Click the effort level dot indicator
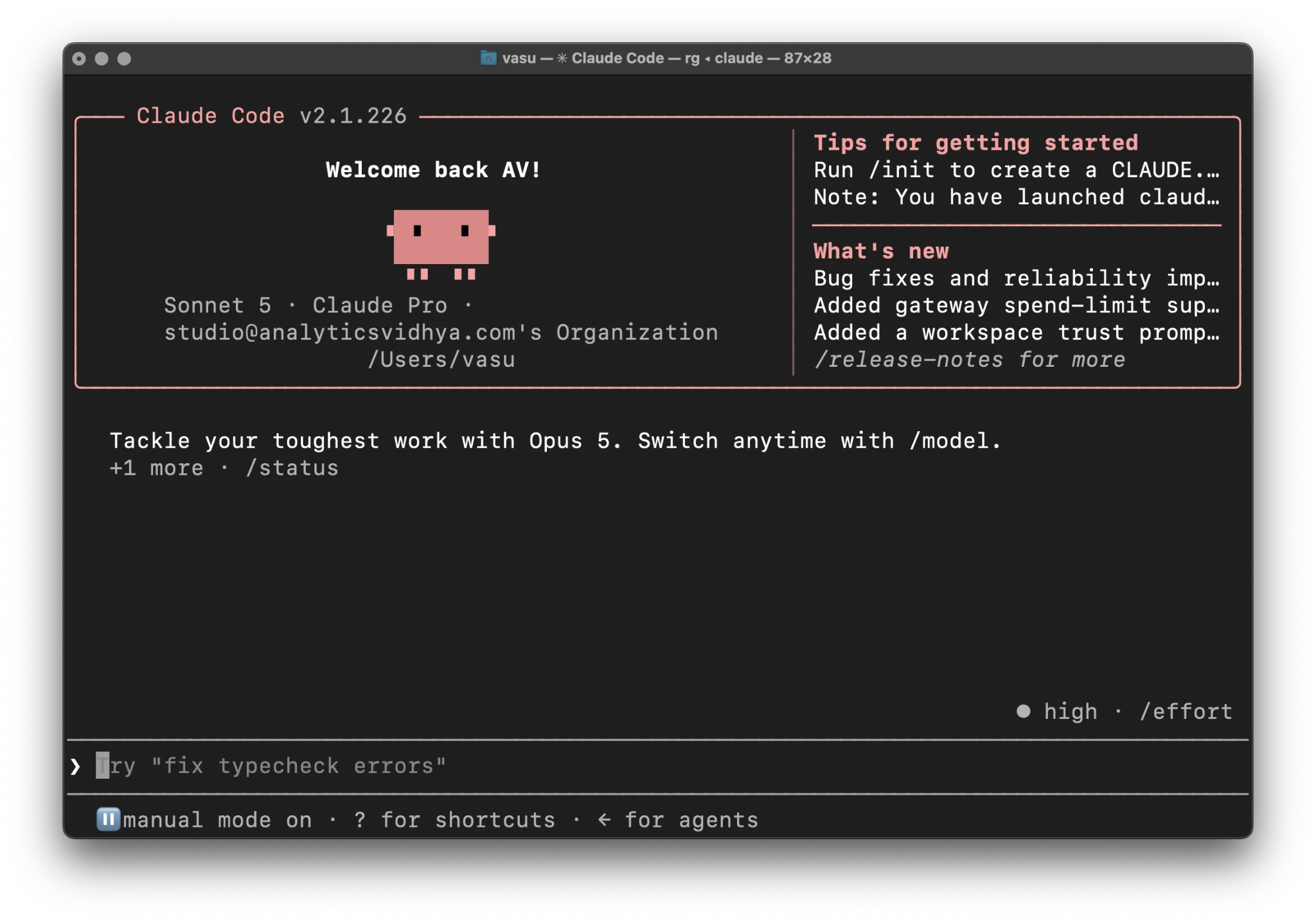Viewport: 1316px width, 922px height. point(1023,711)
